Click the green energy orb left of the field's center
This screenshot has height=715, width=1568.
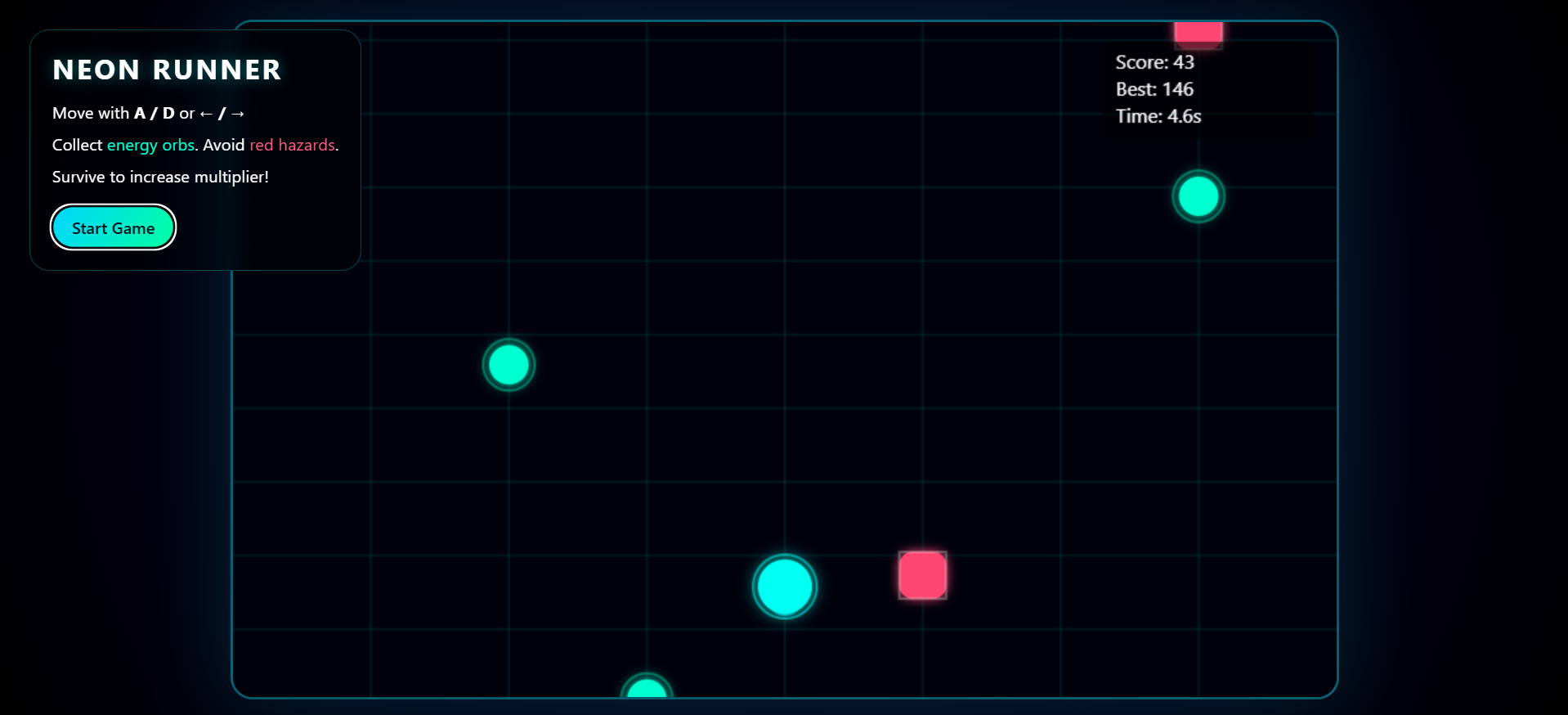tap(508, 365)
